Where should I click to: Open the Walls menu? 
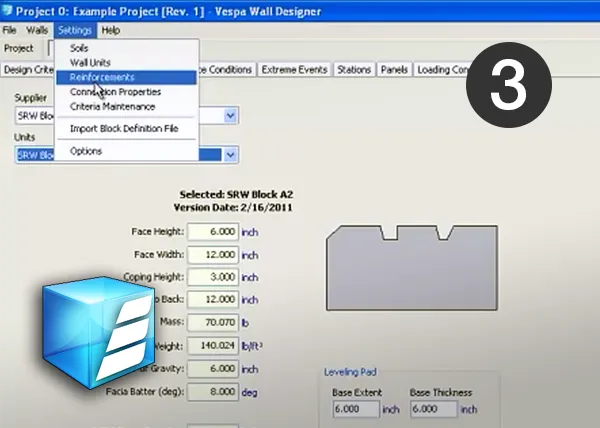tap(37, 30)
